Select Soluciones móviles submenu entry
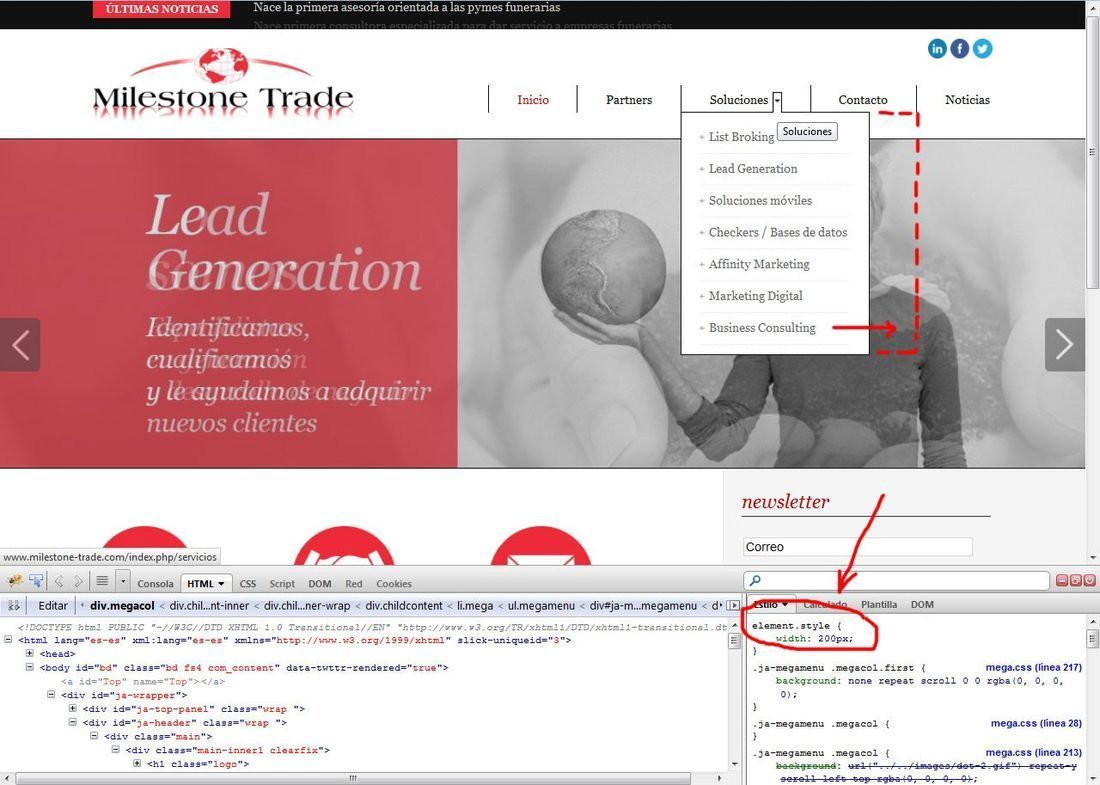The width and height of the screenshot is (1100, 785). pos(760,201)
